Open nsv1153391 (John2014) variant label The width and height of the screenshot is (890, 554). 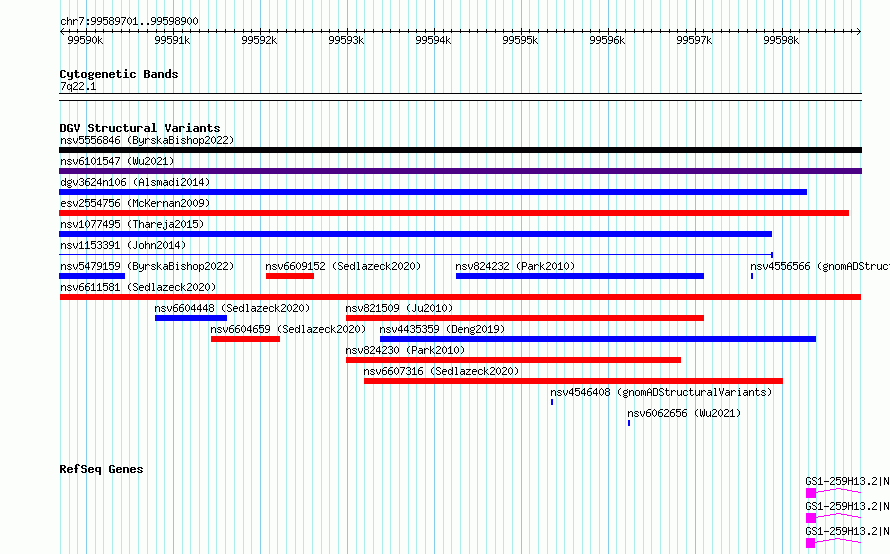(x=123, y=245)
